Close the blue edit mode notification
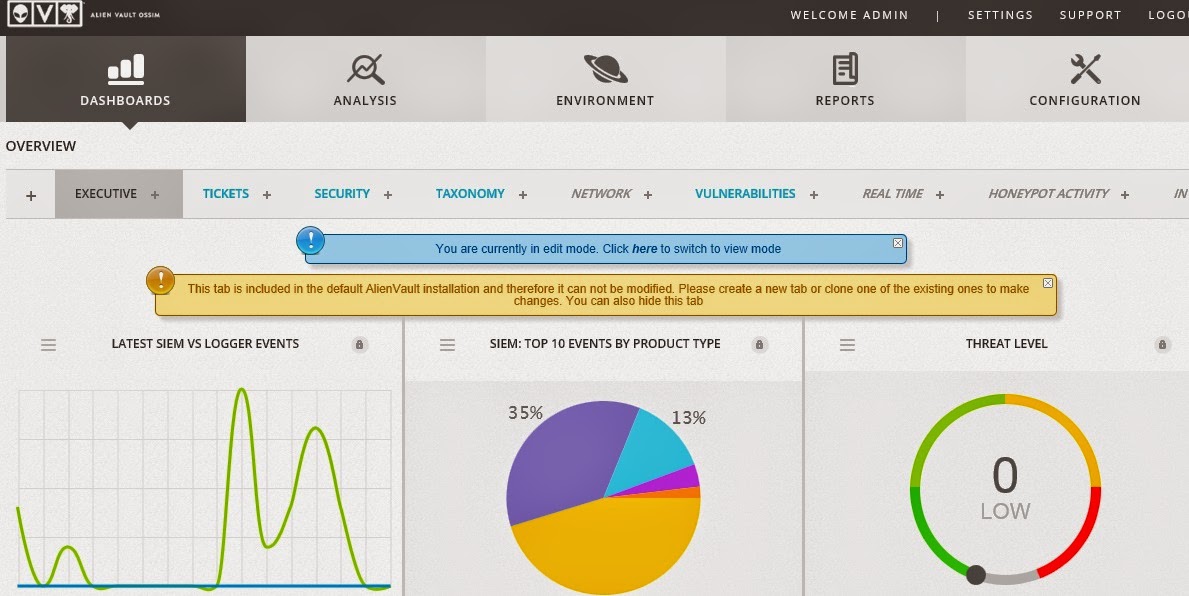The image size is (1189, 596). coord(897,243)
